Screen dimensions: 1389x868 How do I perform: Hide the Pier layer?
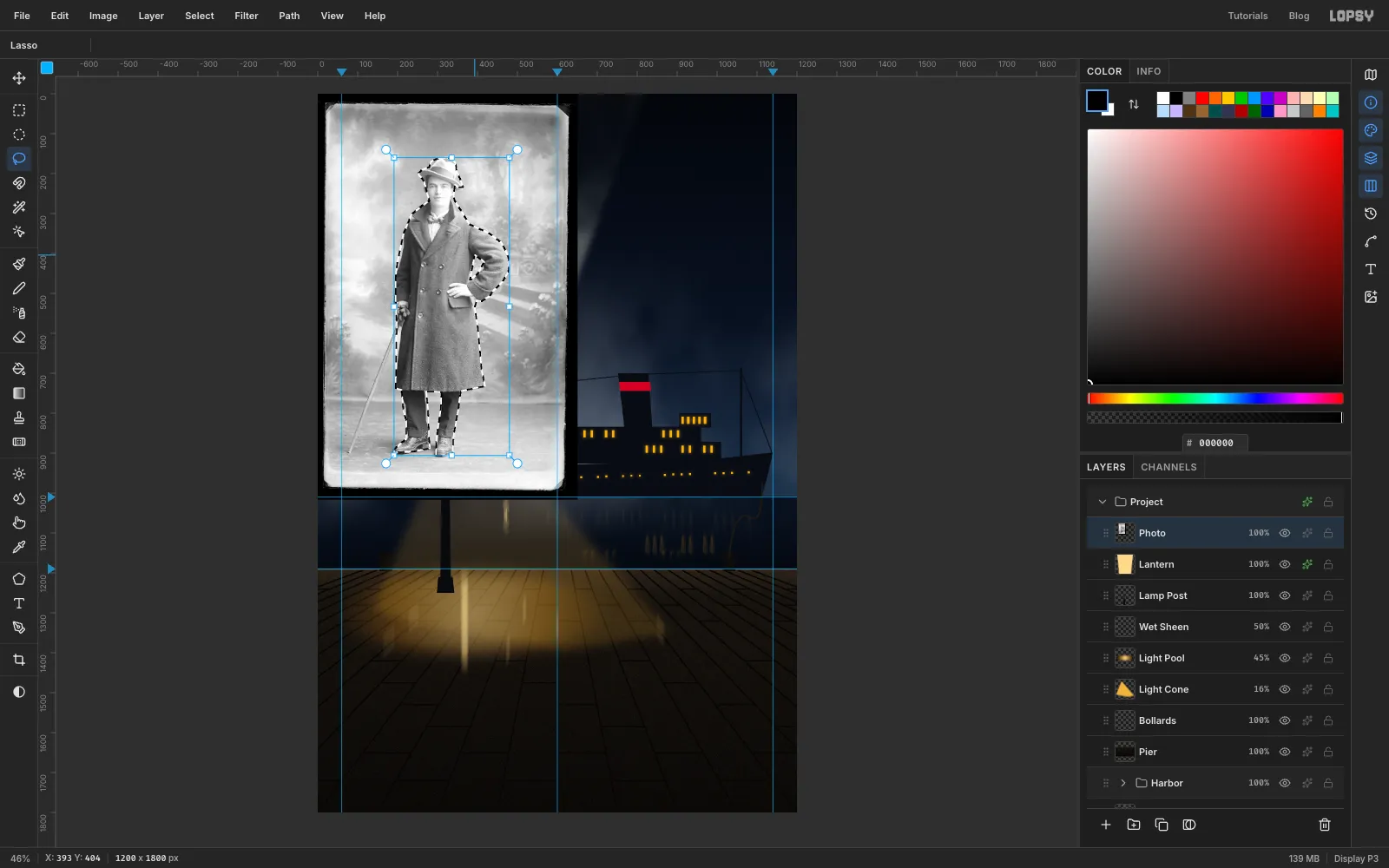click(x=1285, y=752)
